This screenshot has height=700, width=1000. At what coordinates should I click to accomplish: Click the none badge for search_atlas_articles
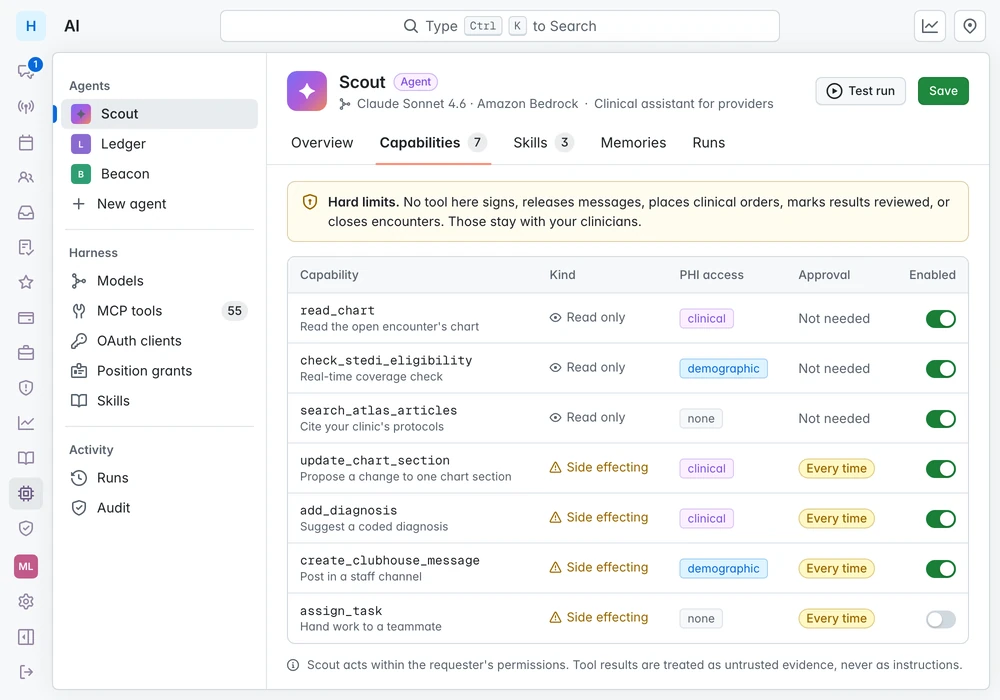(701, 419)
